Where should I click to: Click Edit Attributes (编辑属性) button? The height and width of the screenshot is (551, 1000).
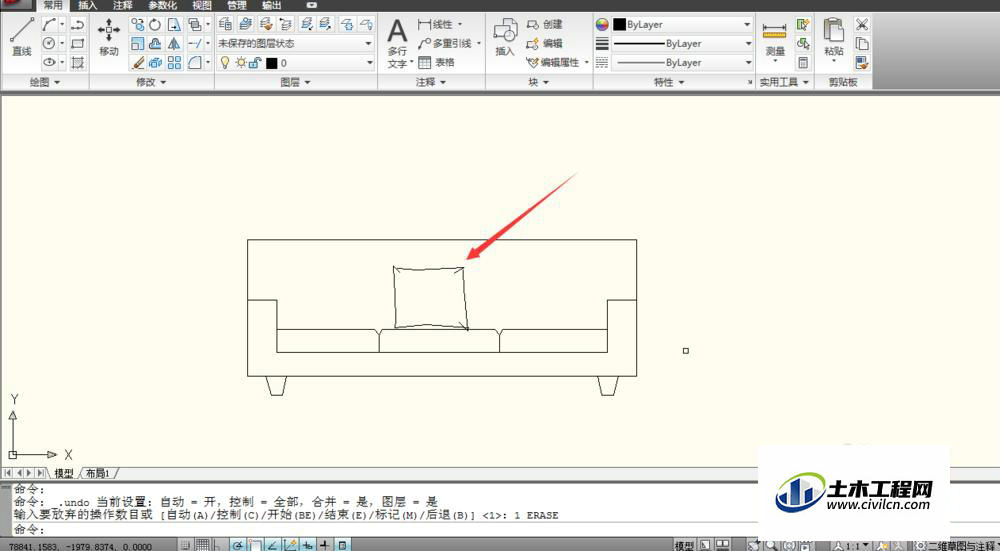[554, 62]
